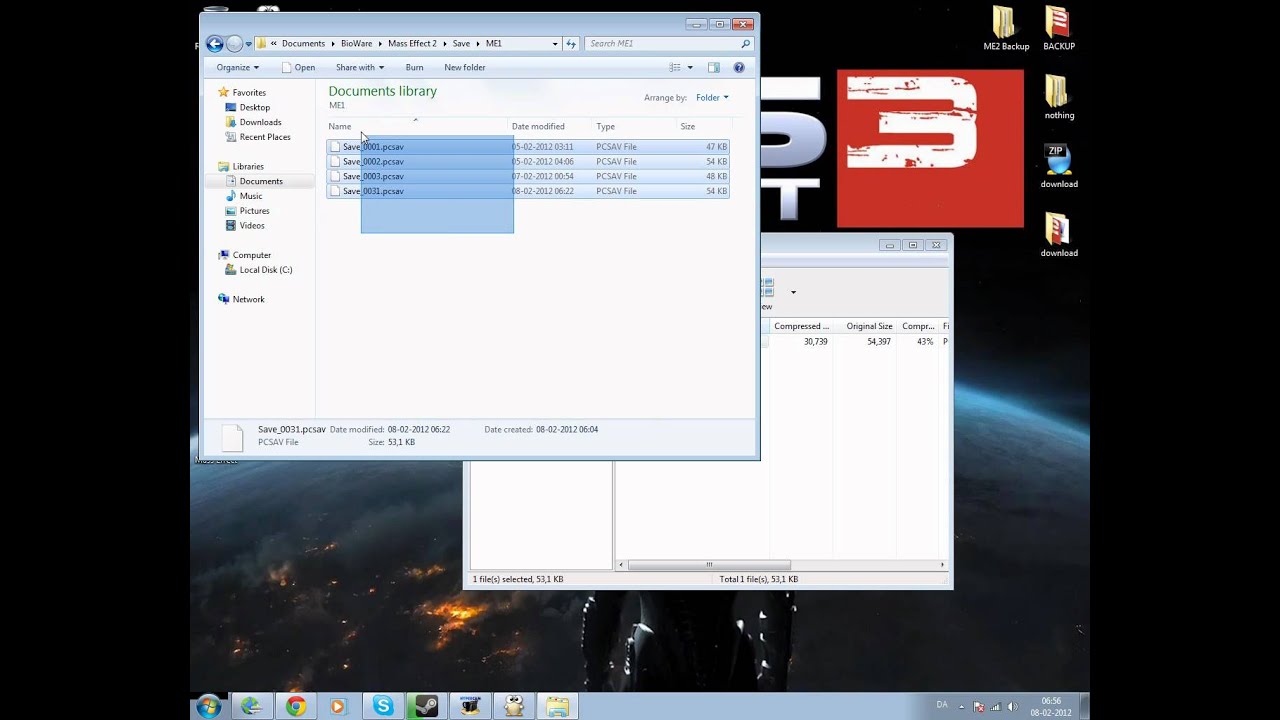Select file Save_0001.pcsav
The height and width of the screenshot is (720, 1280).
[528, 147]
